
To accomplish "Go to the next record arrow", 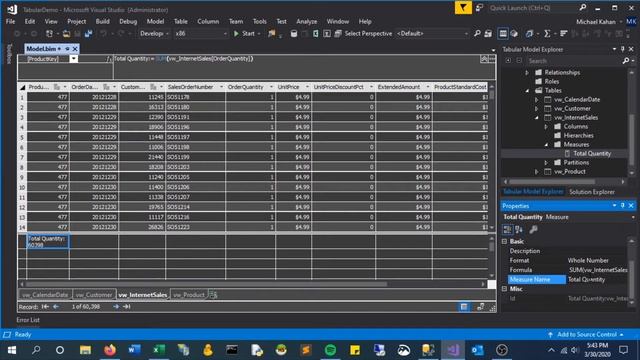I will click(x=116, y=307).
